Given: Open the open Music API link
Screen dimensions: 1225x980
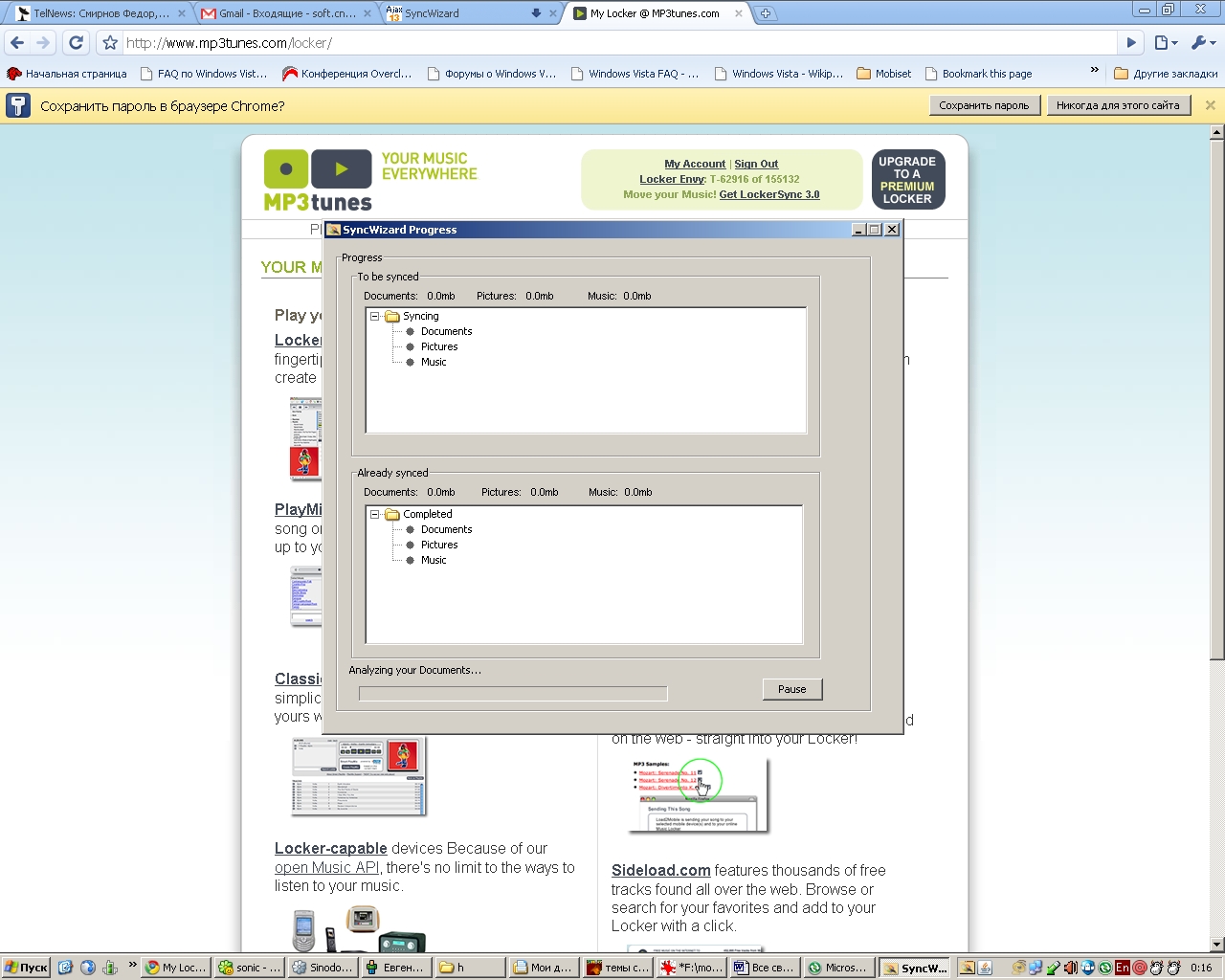Looking at the screenshot, I should (x=326, y=867).
